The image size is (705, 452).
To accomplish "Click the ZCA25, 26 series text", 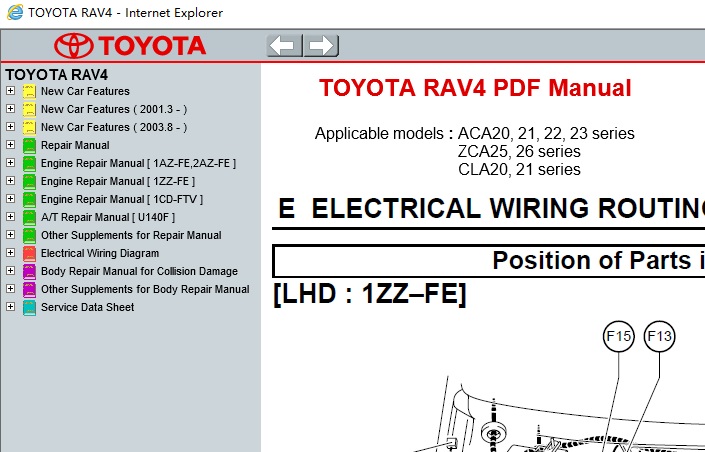I will (519, 152).
